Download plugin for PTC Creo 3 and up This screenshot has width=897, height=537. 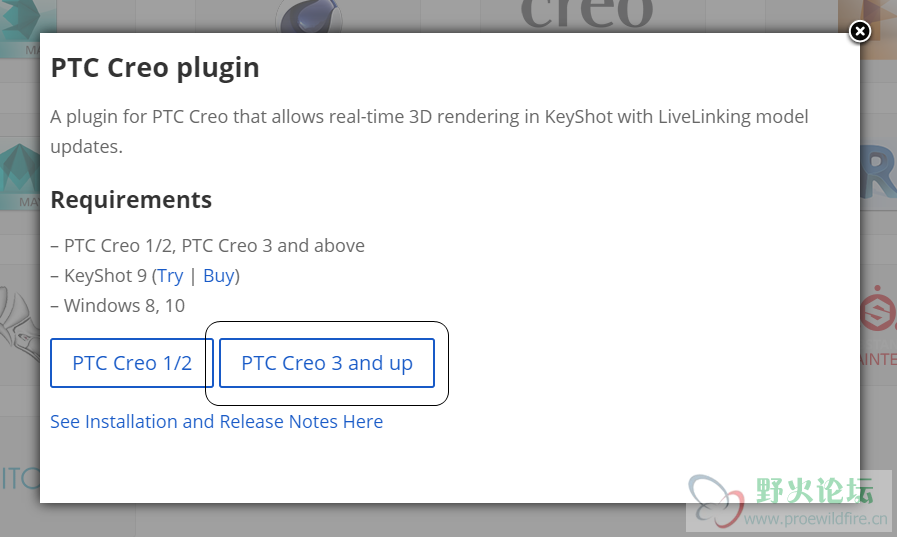pos(327,363)
